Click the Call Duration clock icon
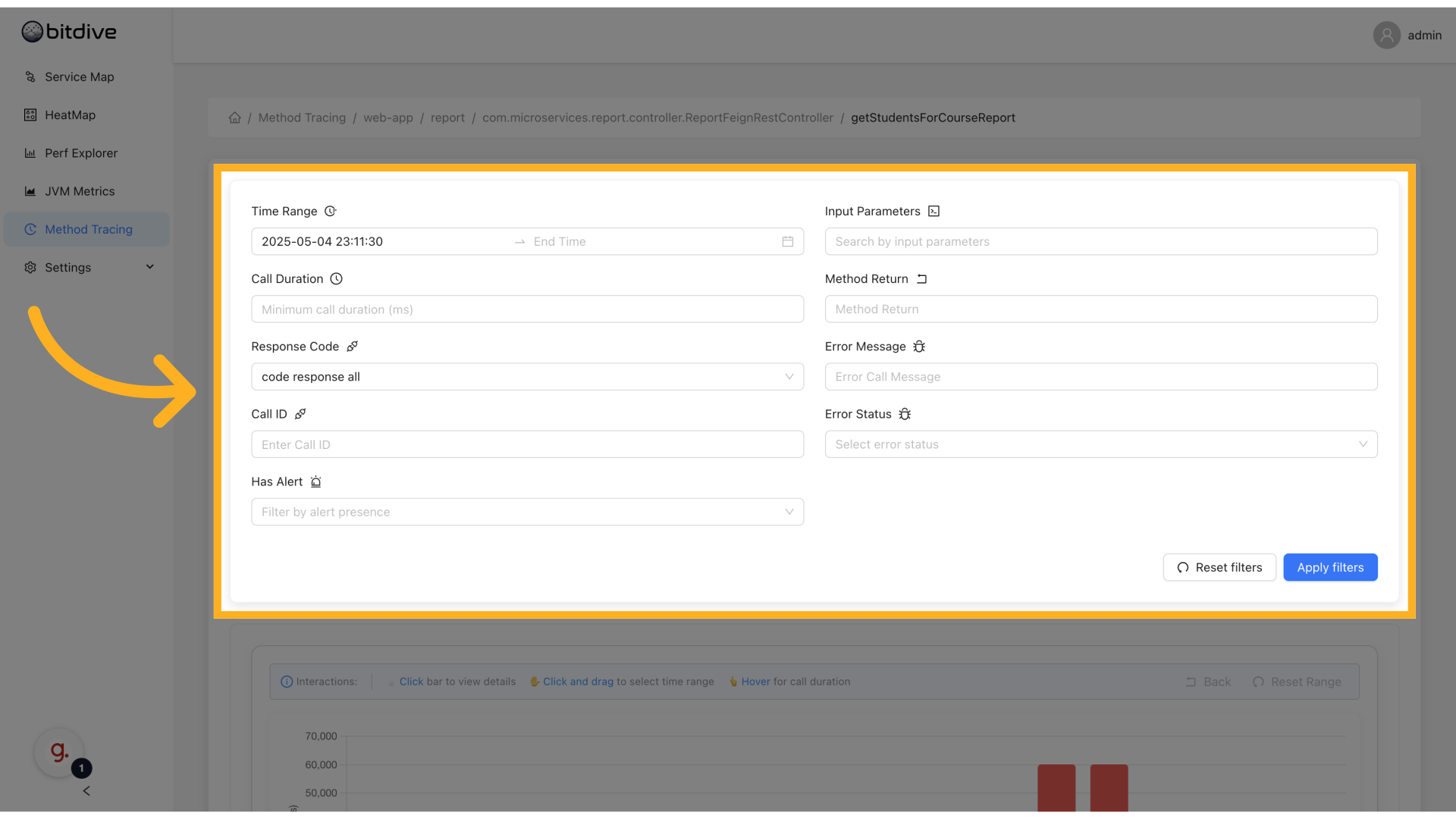 coord(337,279)
